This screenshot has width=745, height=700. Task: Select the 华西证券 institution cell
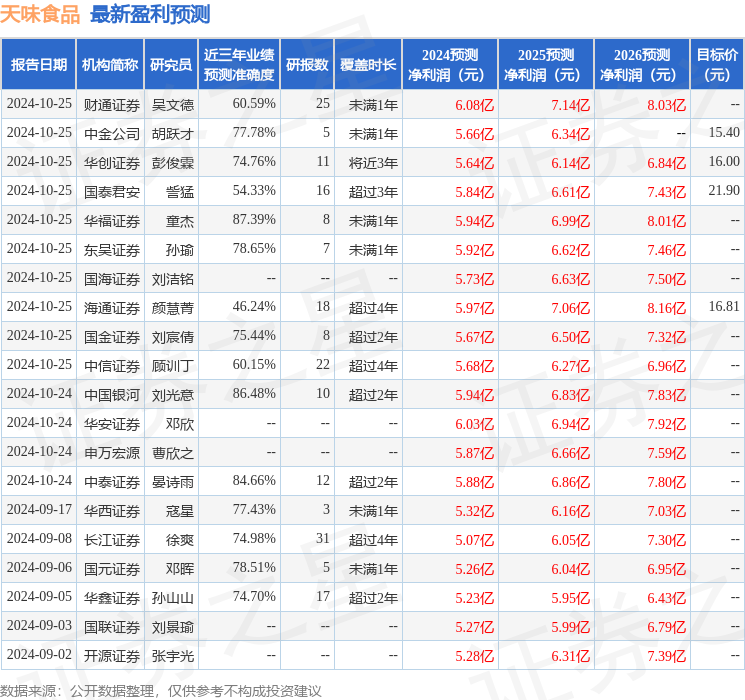pyautogui.click(x=112, y=510)
